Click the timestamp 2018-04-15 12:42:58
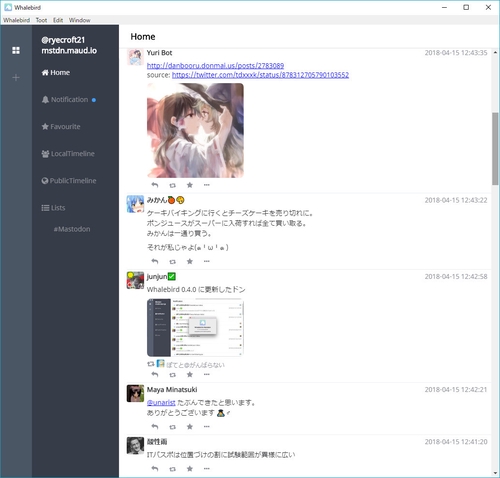Viewport: 500px width, 478px height. point(456,276)
